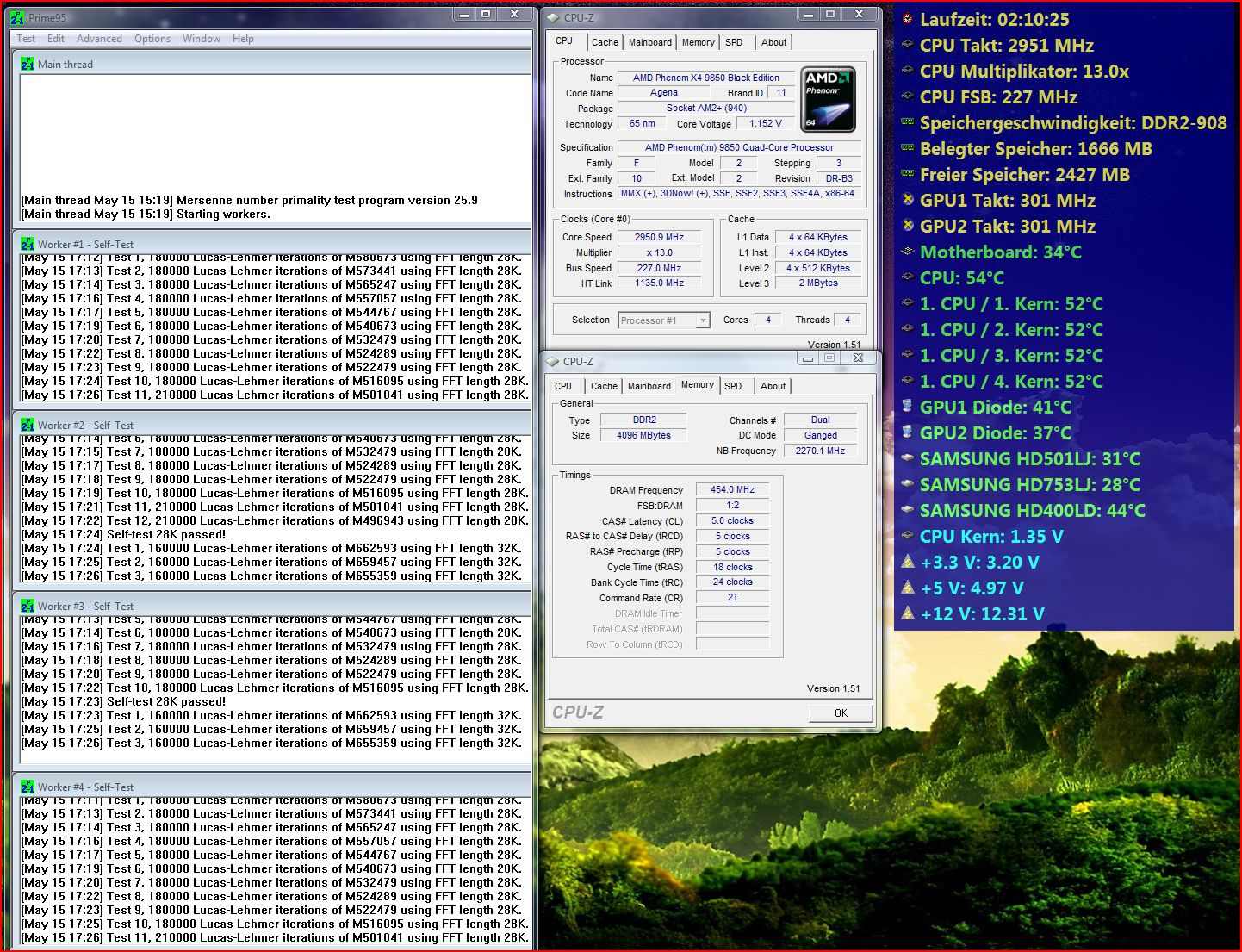
Task: Click the Laufzeit clock icon in sensor panel
Action: coord(907,18)
